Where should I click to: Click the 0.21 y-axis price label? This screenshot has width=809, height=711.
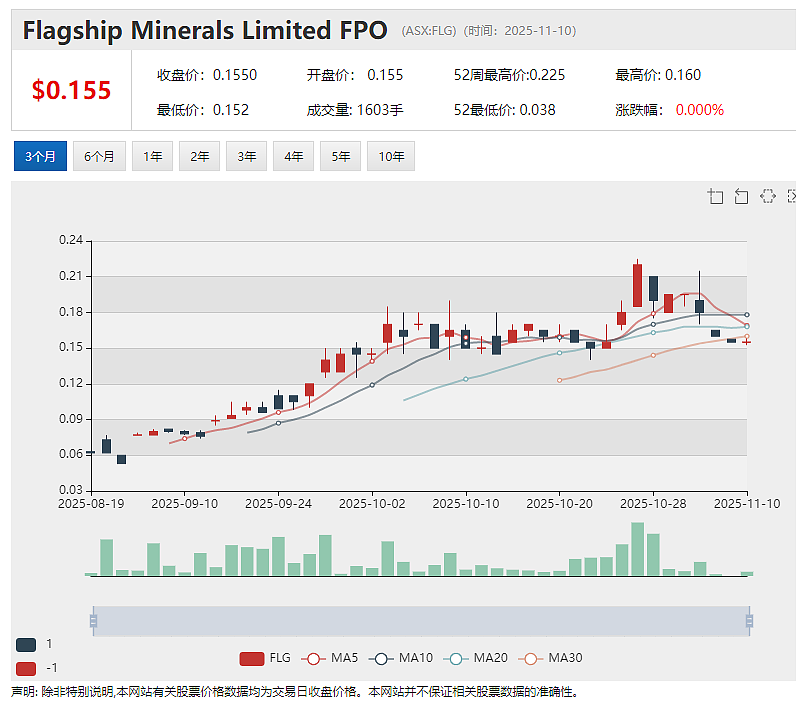coord(71,276)
